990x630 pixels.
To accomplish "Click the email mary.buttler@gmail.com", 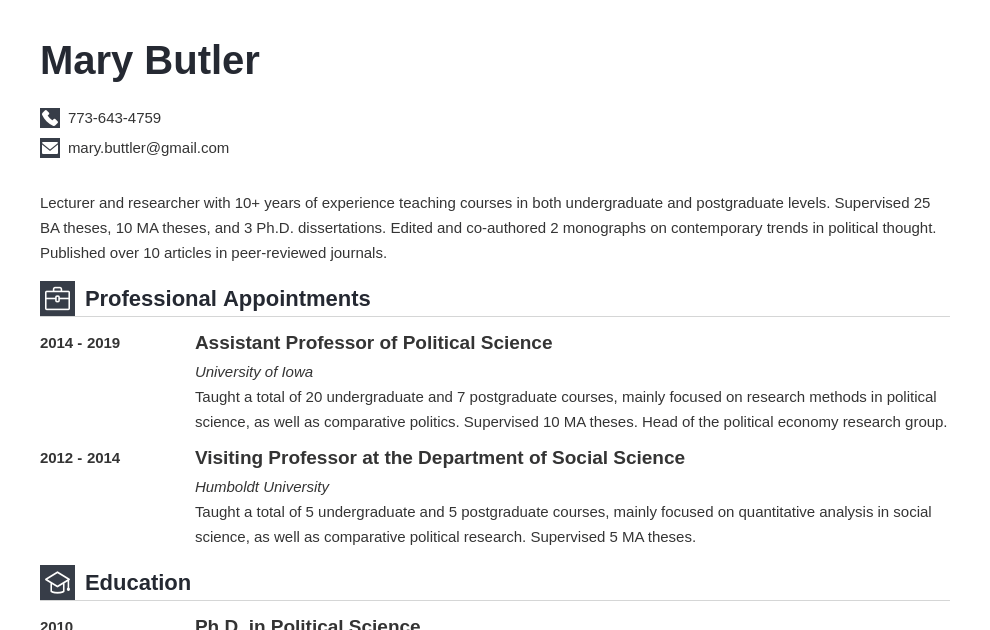I will [148, 148].
